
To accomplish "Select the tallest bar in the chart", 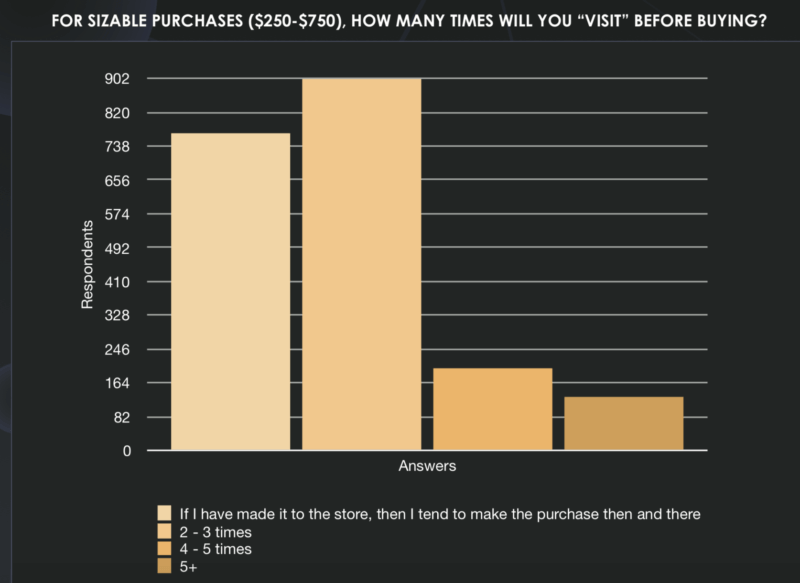I will point(362,265).
